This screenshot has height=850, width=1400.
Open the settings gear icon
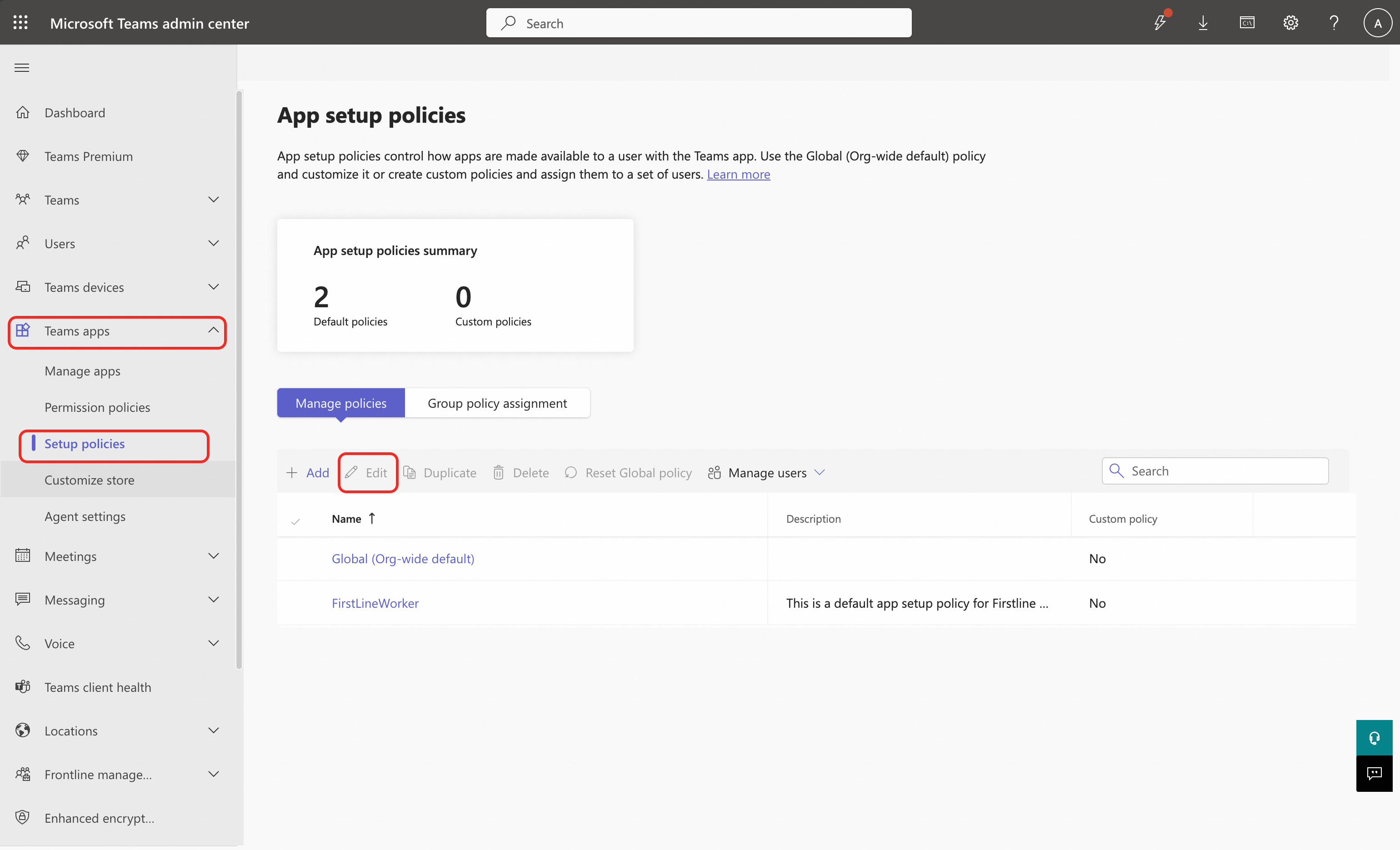(x=1290, y=23)
